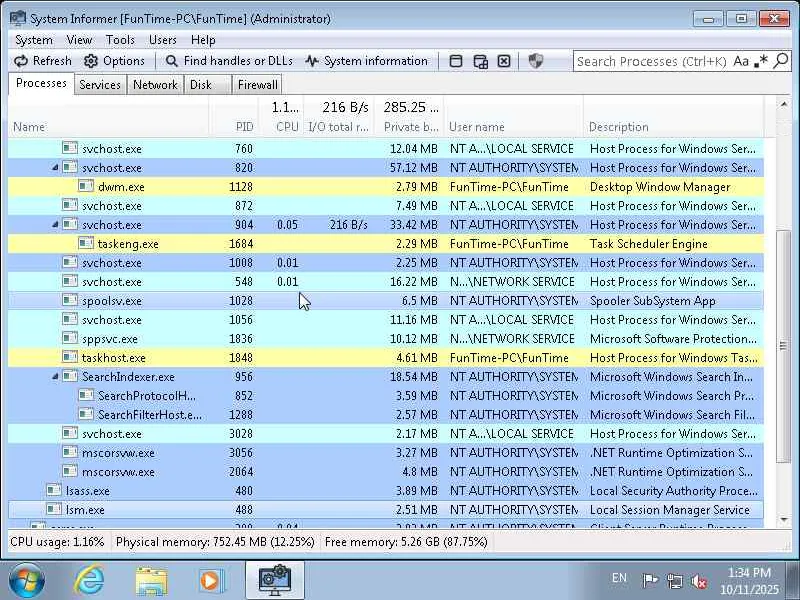Open Windows Media Player from taskbar
This screenshot has height=600, width=800.
click(211, 581)
